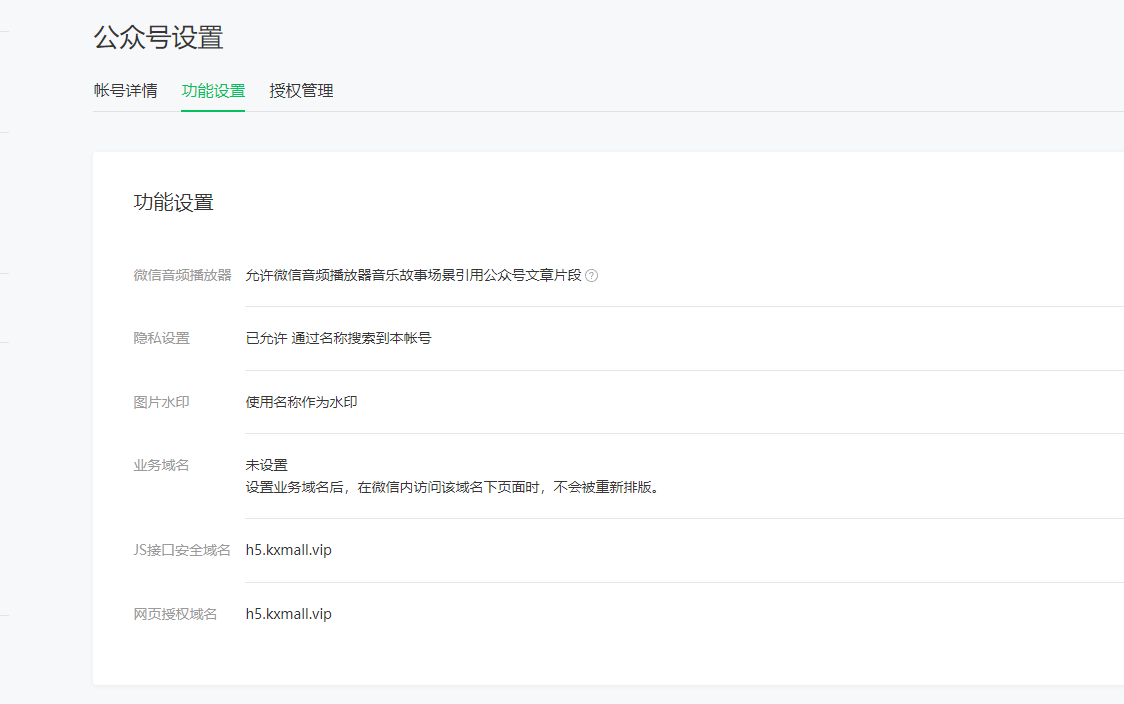The height and width of the screenshot is (704, 1124).
Task: Click the 业务域名 row label
Action: [x=161, y=465]
